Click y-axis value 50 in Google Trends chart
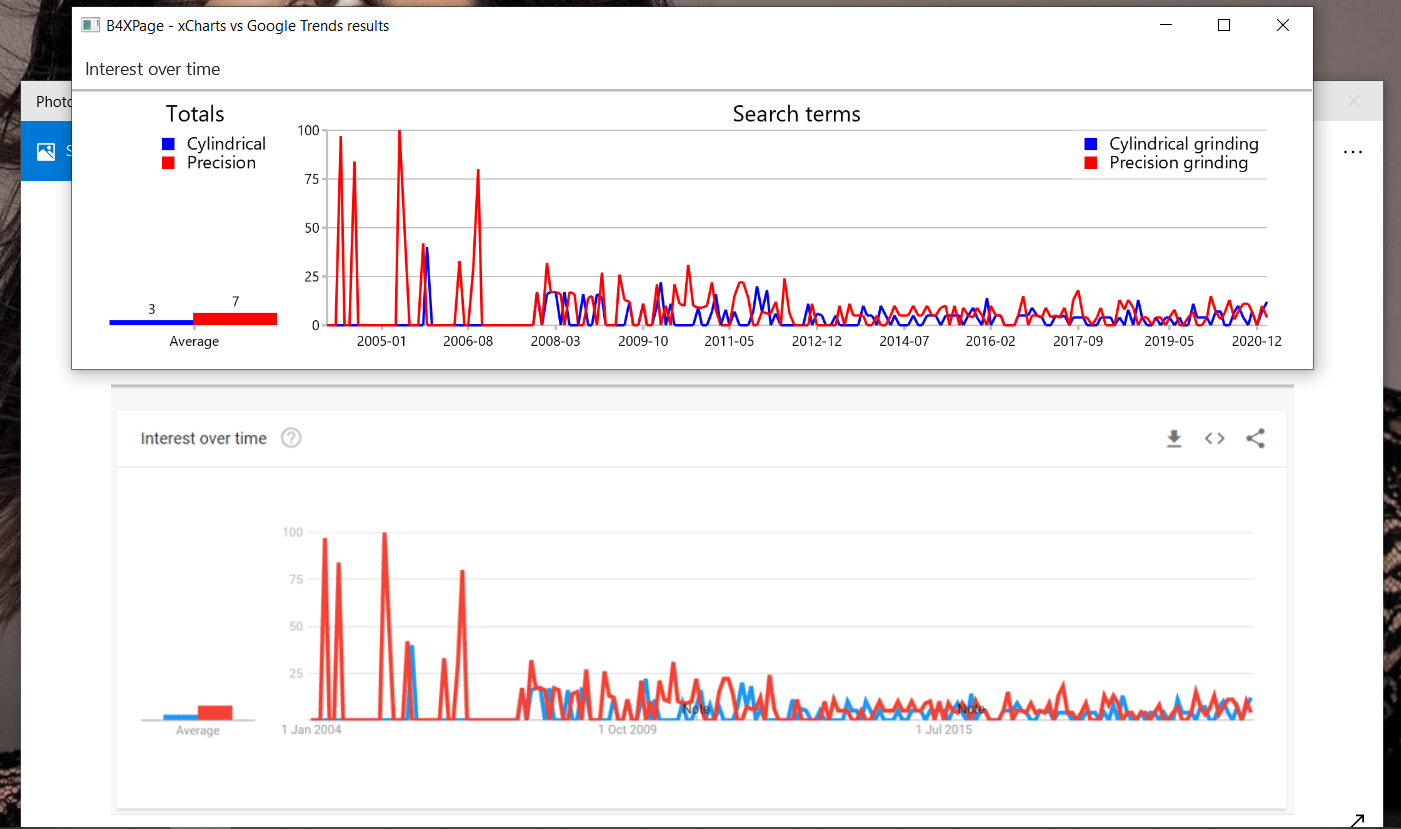This screenshot has width=1401, height=829. (296, 626)
